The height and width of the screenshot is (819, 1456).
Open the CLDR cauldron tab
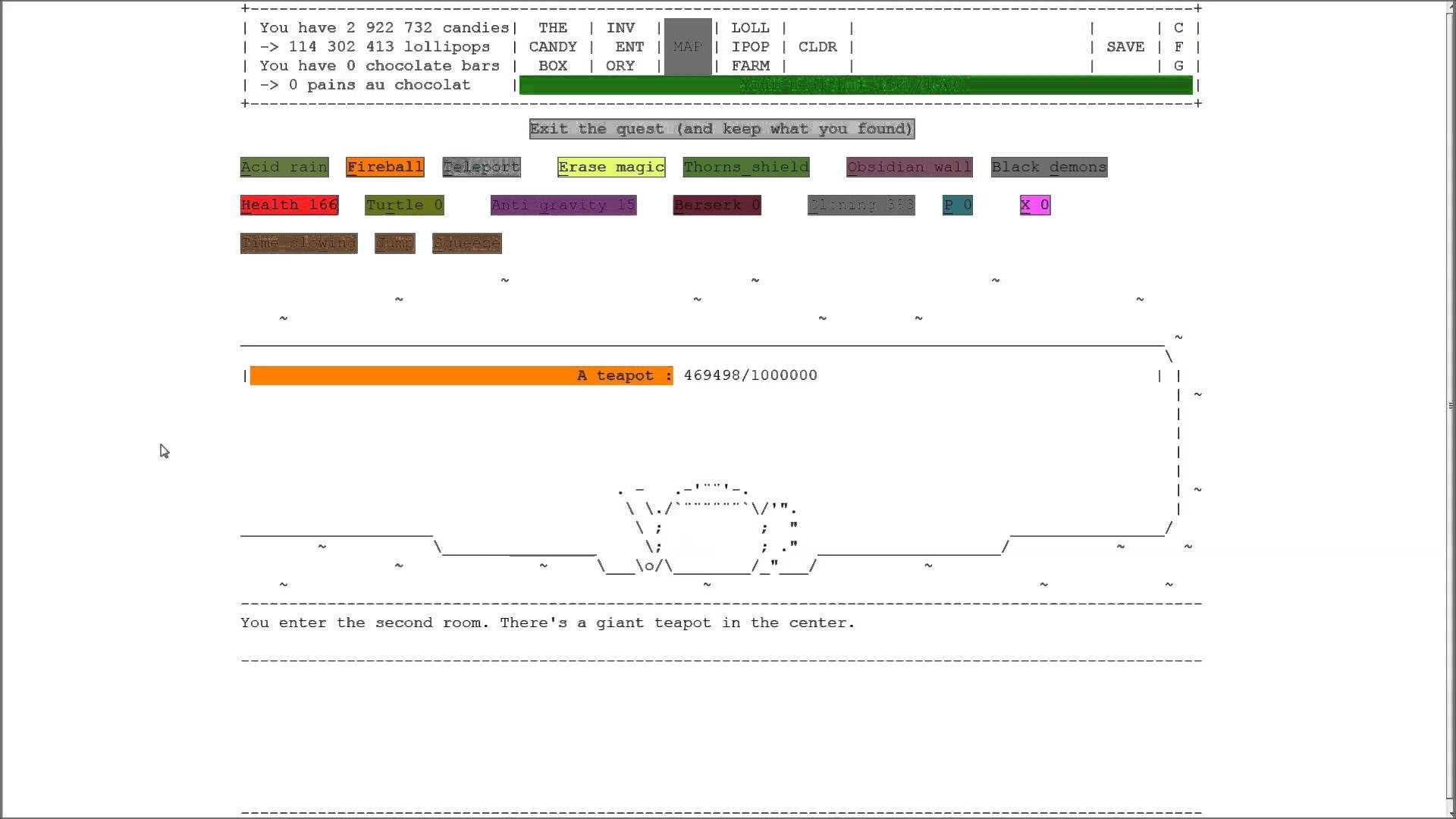(x=817, y=47)
